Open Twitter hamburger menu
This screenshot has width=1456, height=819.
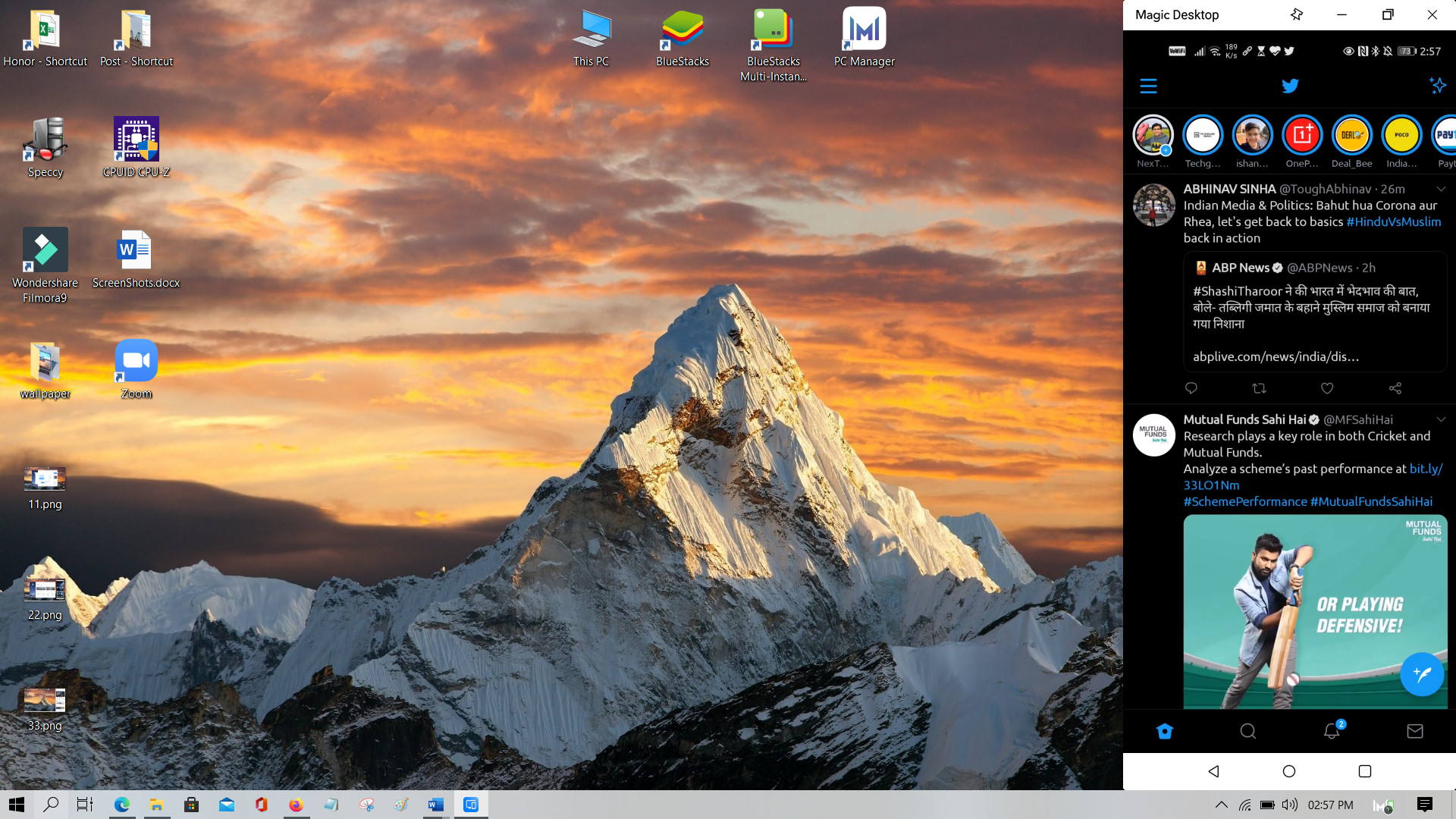[1148, 86]
